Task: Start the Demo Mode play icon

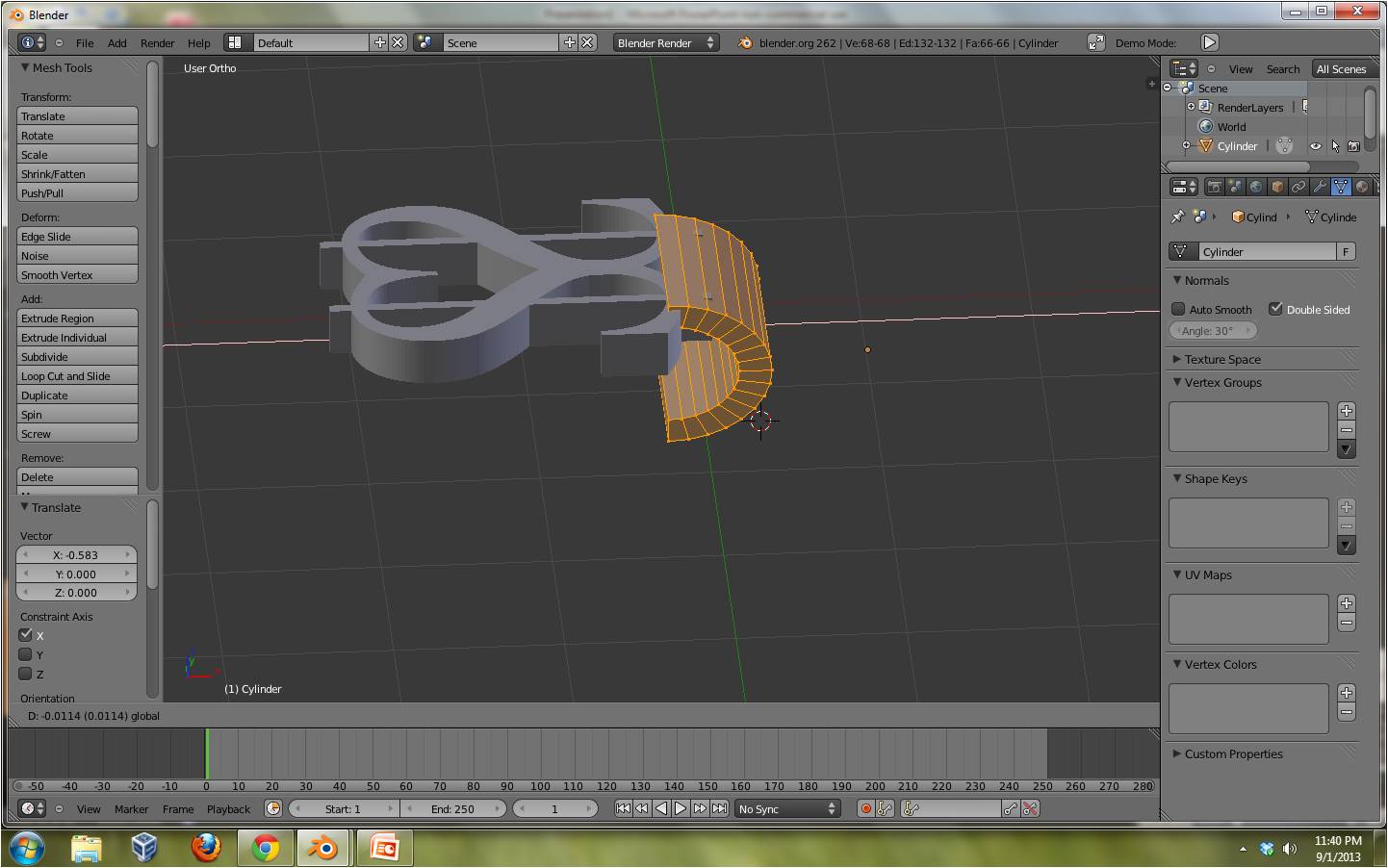Action: pos(1210,42)
